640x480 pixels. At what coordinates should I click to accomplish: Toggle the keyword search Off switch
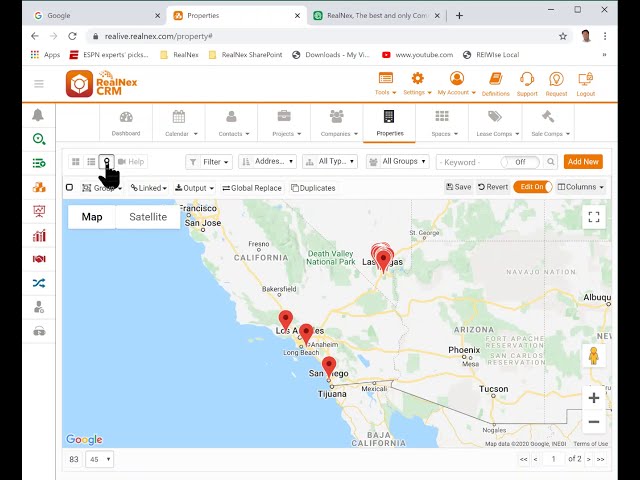pyautogui.click(x=520, y=162)
